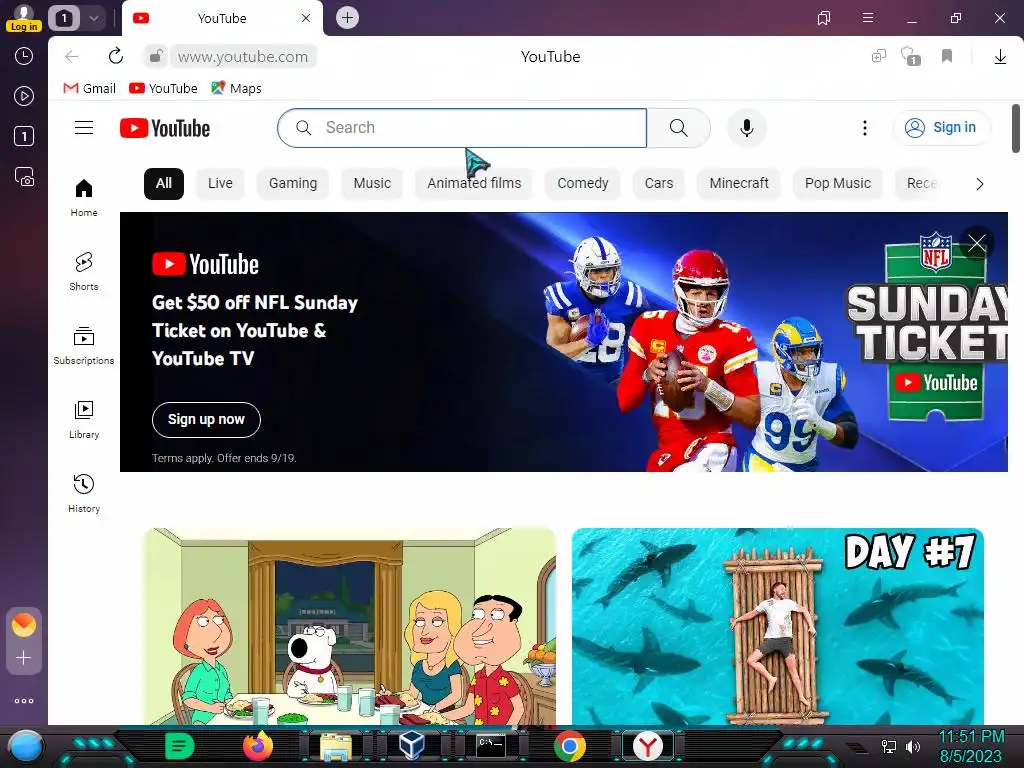Click the page vertical scrollbar
This screenshot has width=1024, height=768.
click(x=1016, y=129)
